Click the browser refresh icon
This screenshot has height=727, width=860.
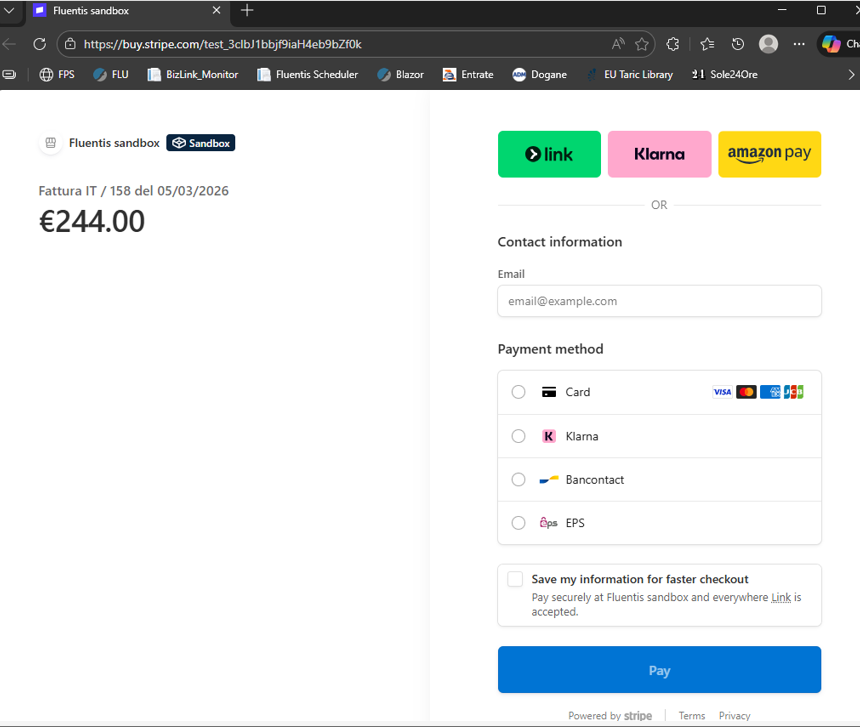click(x=39, y=44)
